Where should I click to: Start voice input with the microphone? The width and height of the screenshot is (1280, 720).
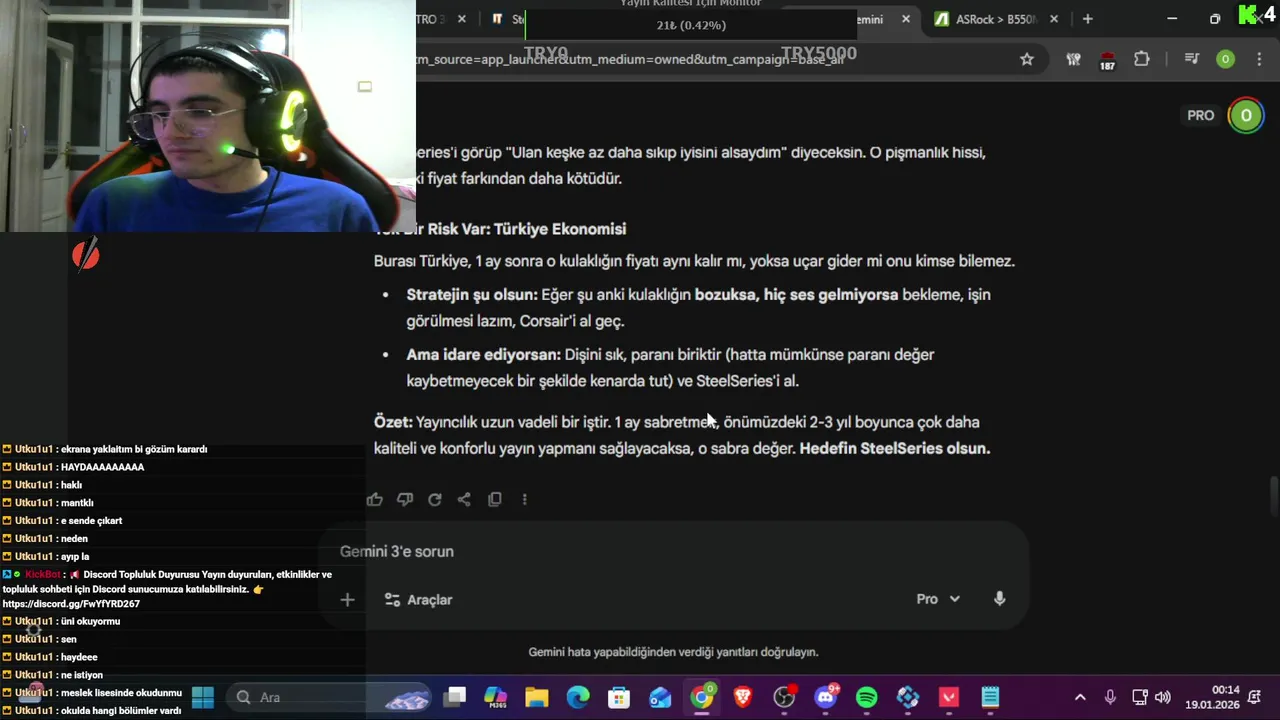tap(999, 599)
